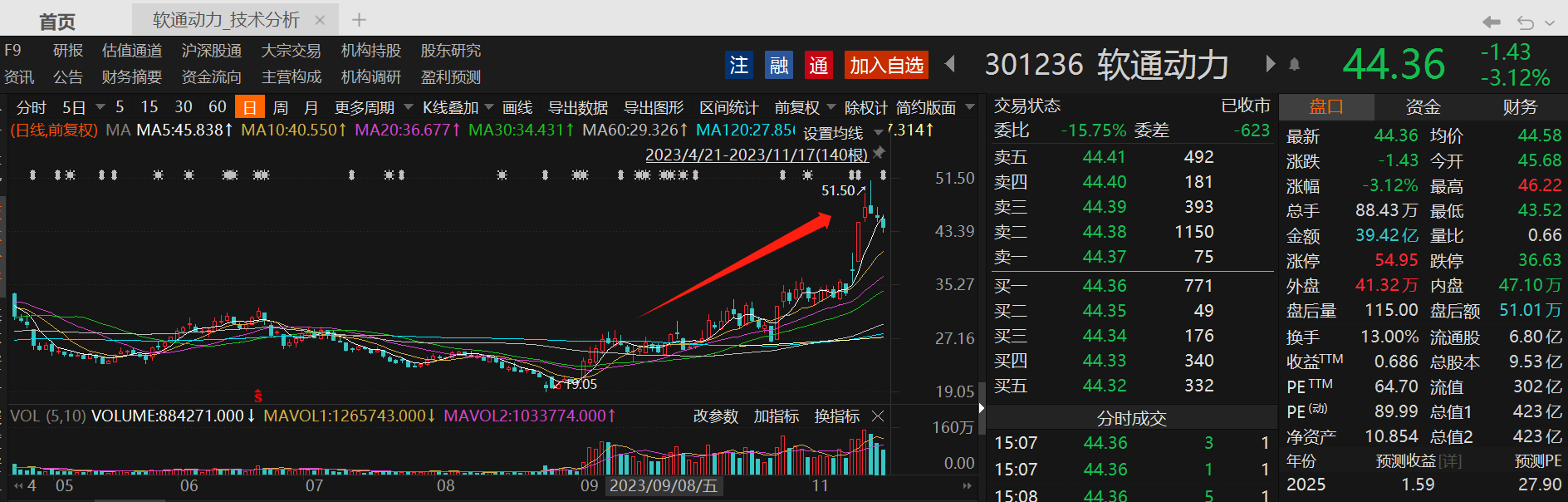
Task: Click the back arrow icon at top right
Action: [1492, 22]
